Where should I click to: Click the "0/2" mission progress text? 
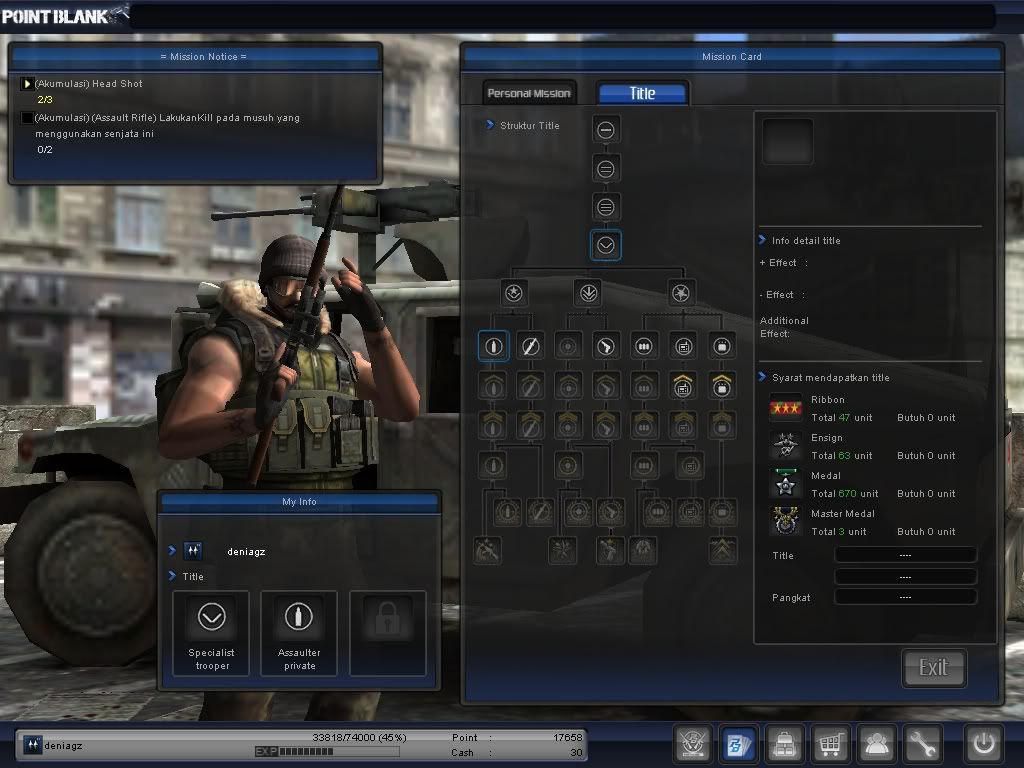click(x=45, y=149)
